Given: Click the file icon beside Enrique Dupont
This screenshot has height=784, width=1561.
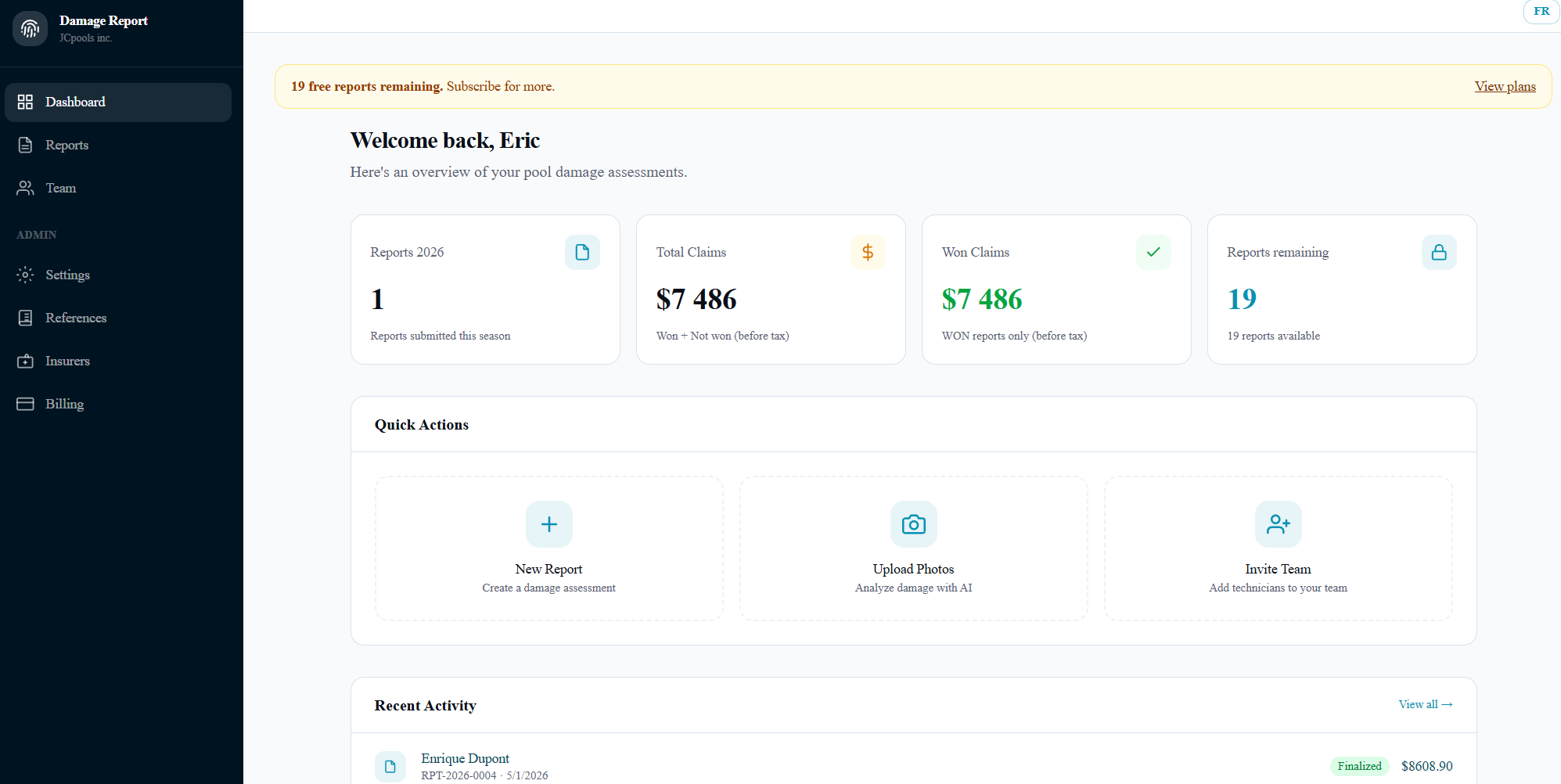Looking at the screenshot, I should click(x=390, y=767).
